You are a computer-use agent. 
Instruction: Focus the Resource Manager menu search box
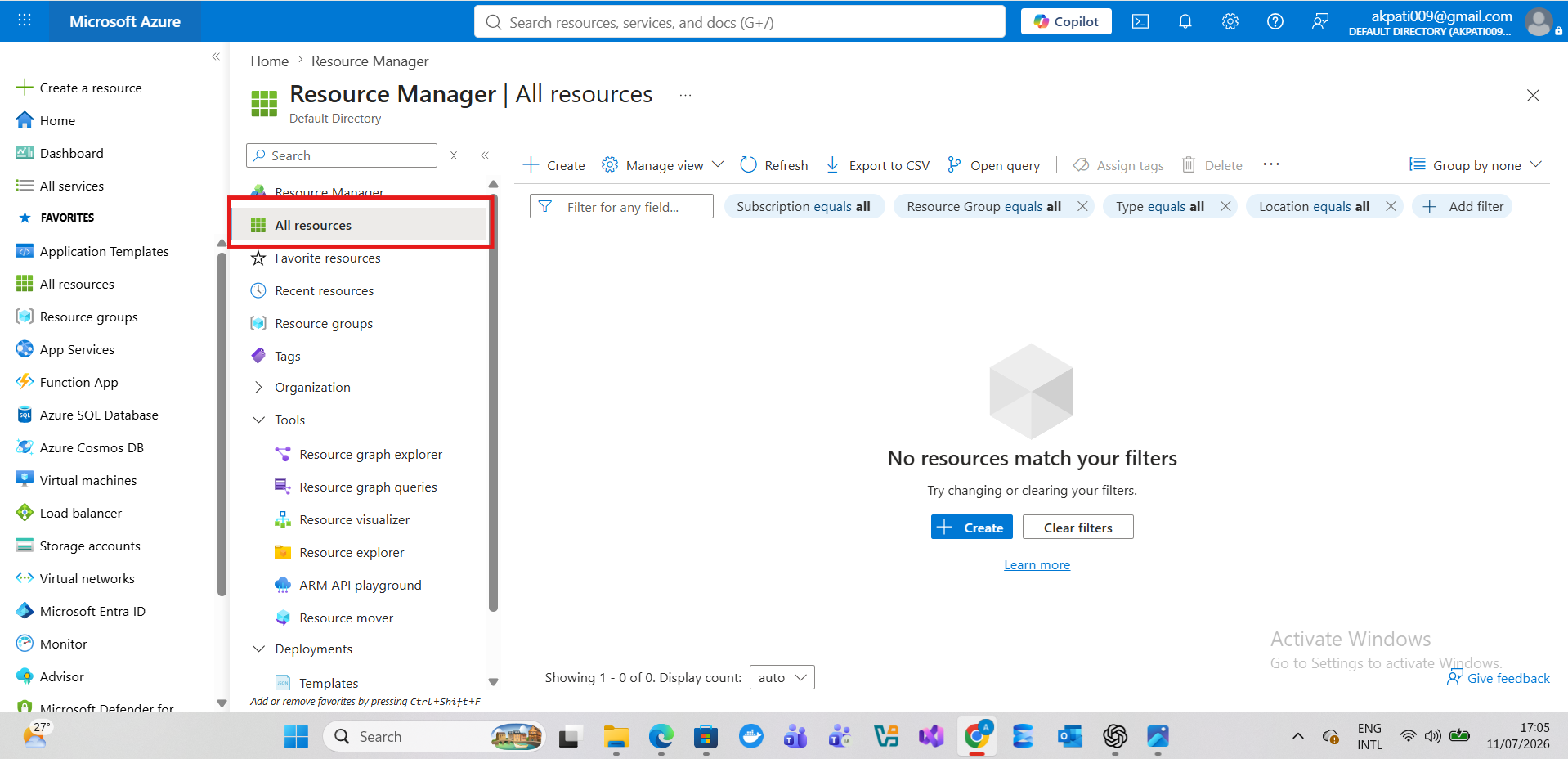point(342,155)
